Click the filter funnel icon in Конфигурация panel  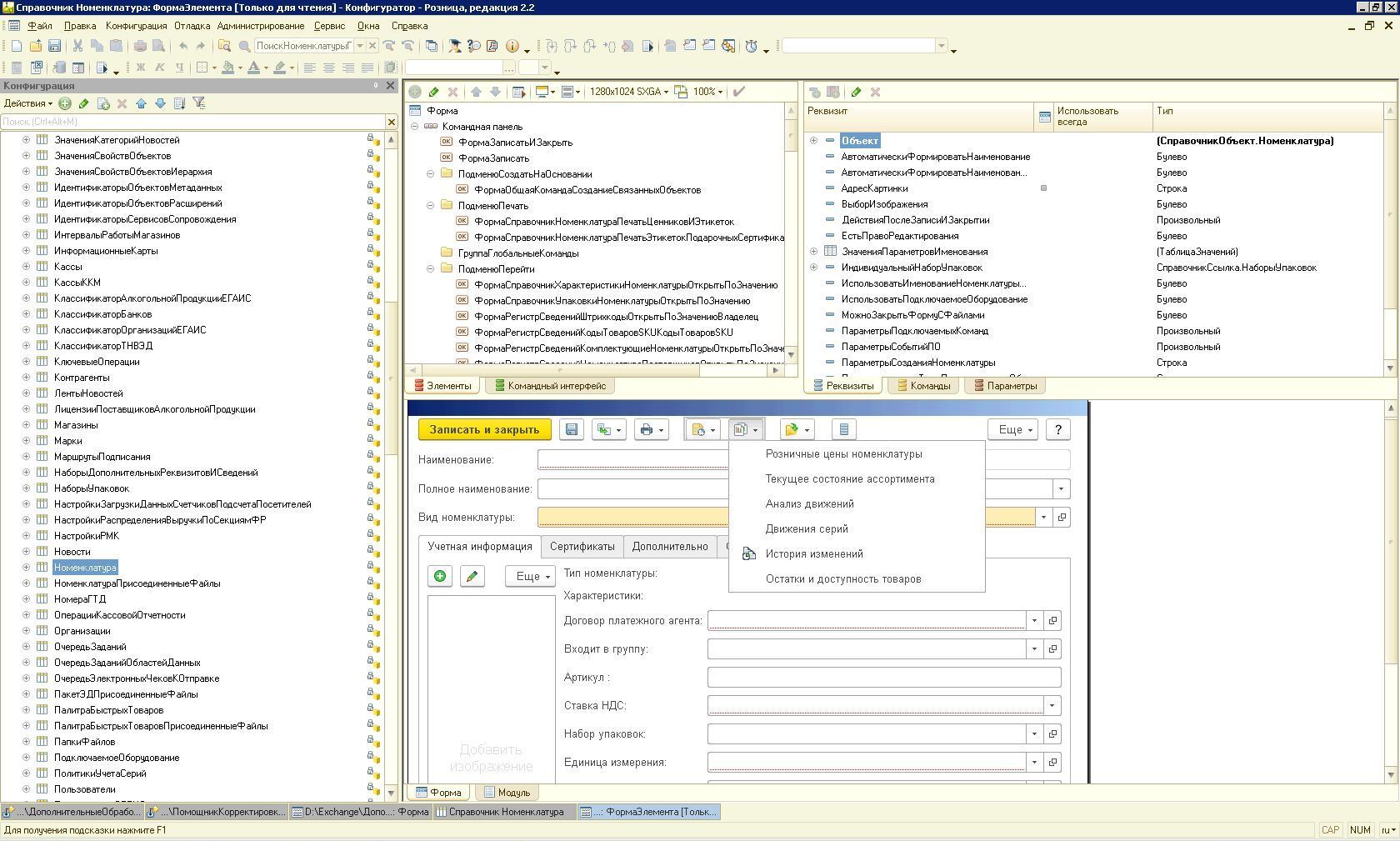pyautogui.click(x=199, y=103)
